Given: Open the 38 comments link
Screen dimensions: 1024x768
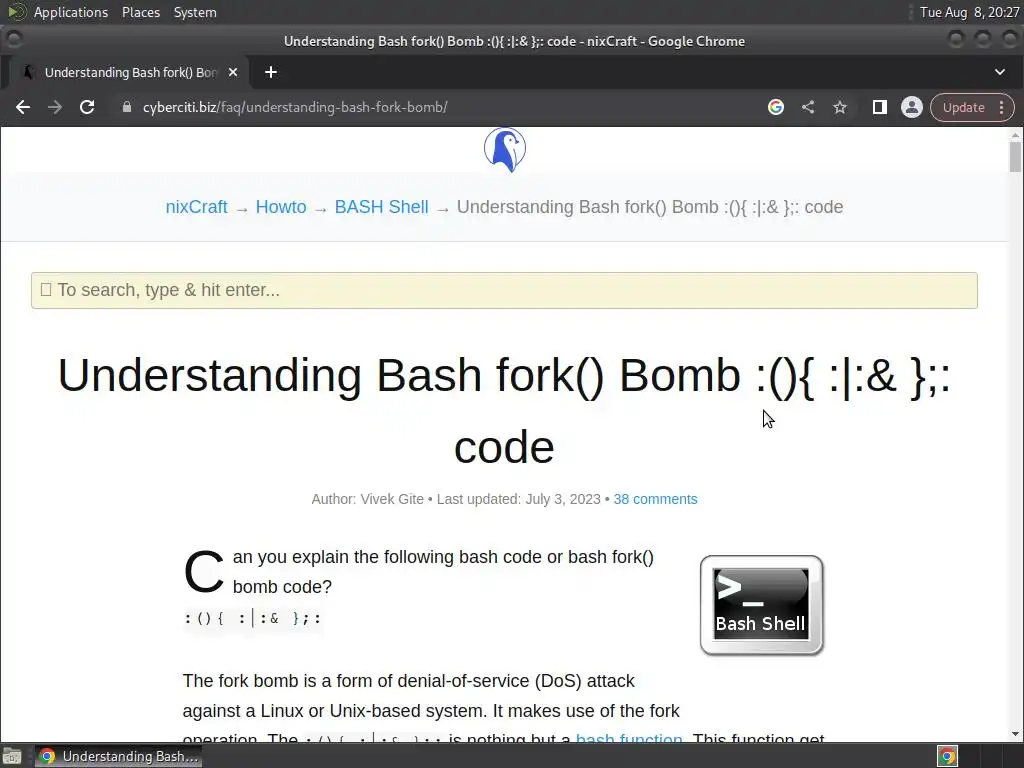Looking at the screenshot, I should [x=655, y=499].
